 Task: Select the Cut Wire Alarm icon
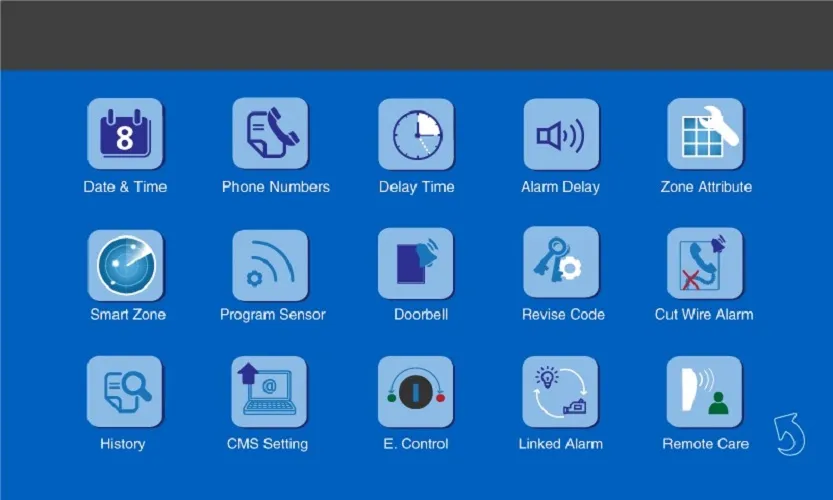pos(705,264)
